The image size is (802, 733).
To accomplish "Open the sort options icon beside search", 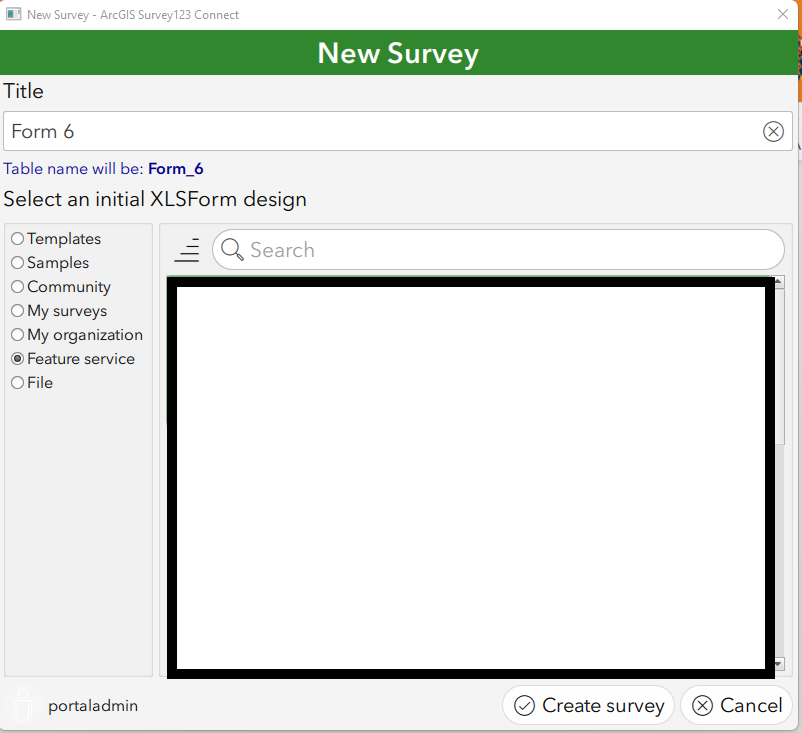I will [187, 250].
